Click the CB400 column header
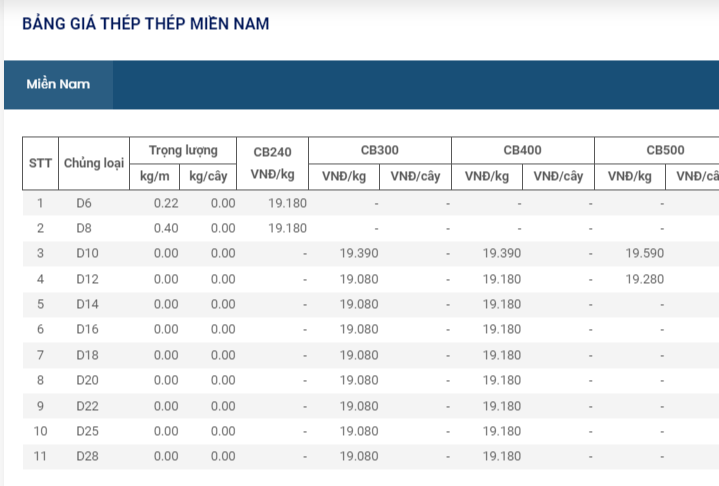 [523, 150]
